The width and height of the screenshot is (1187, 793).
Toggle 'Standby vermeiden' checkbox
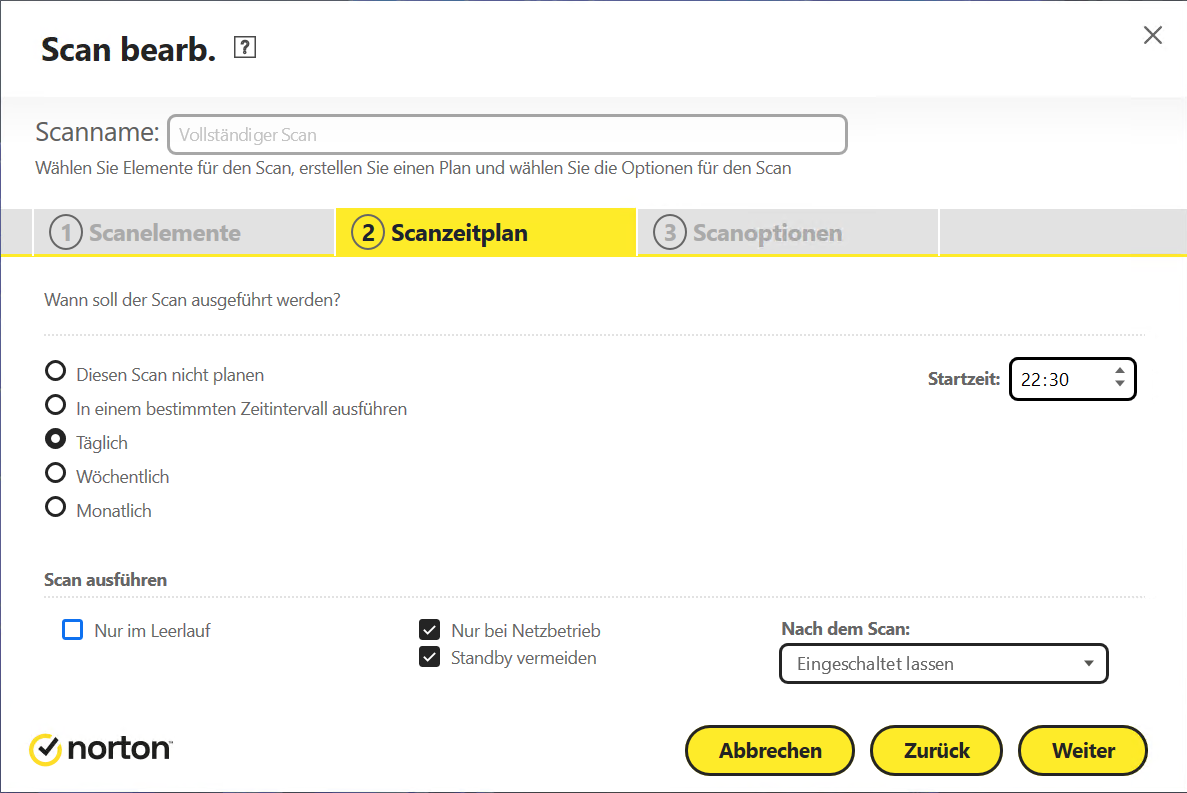tap(429, 657)
